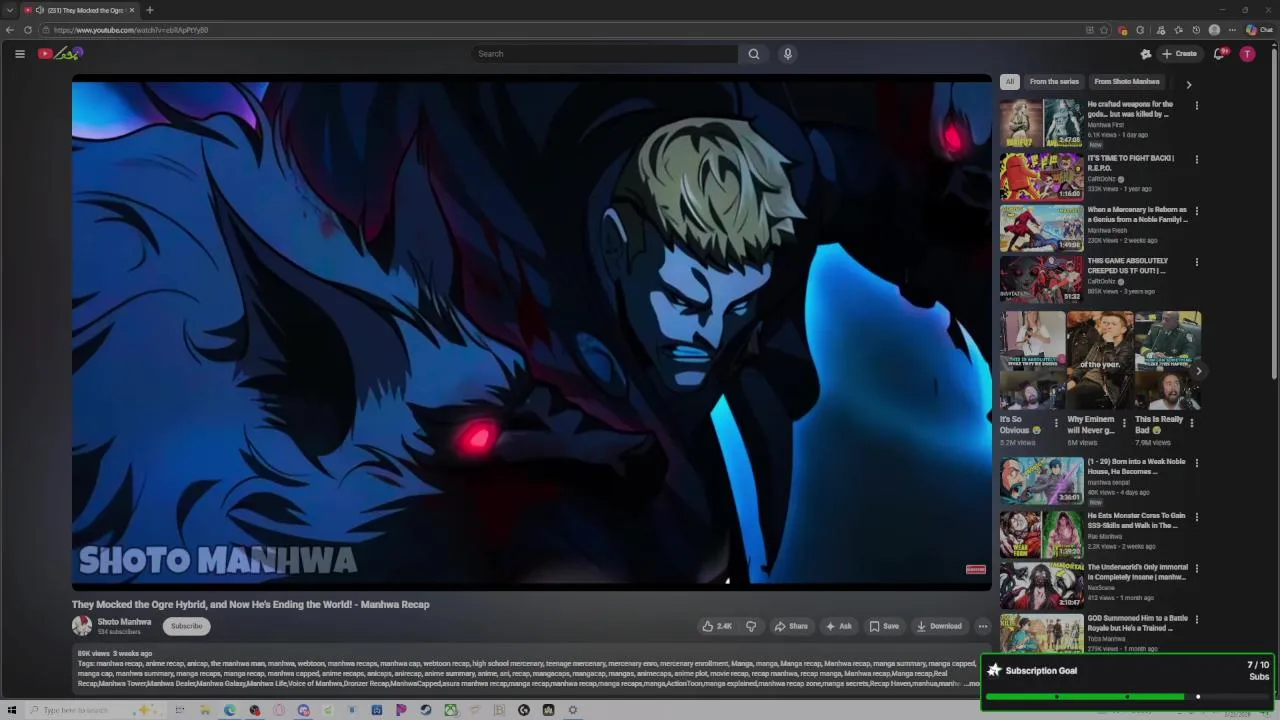Click inside the YouTube search field

coord(605,54)
